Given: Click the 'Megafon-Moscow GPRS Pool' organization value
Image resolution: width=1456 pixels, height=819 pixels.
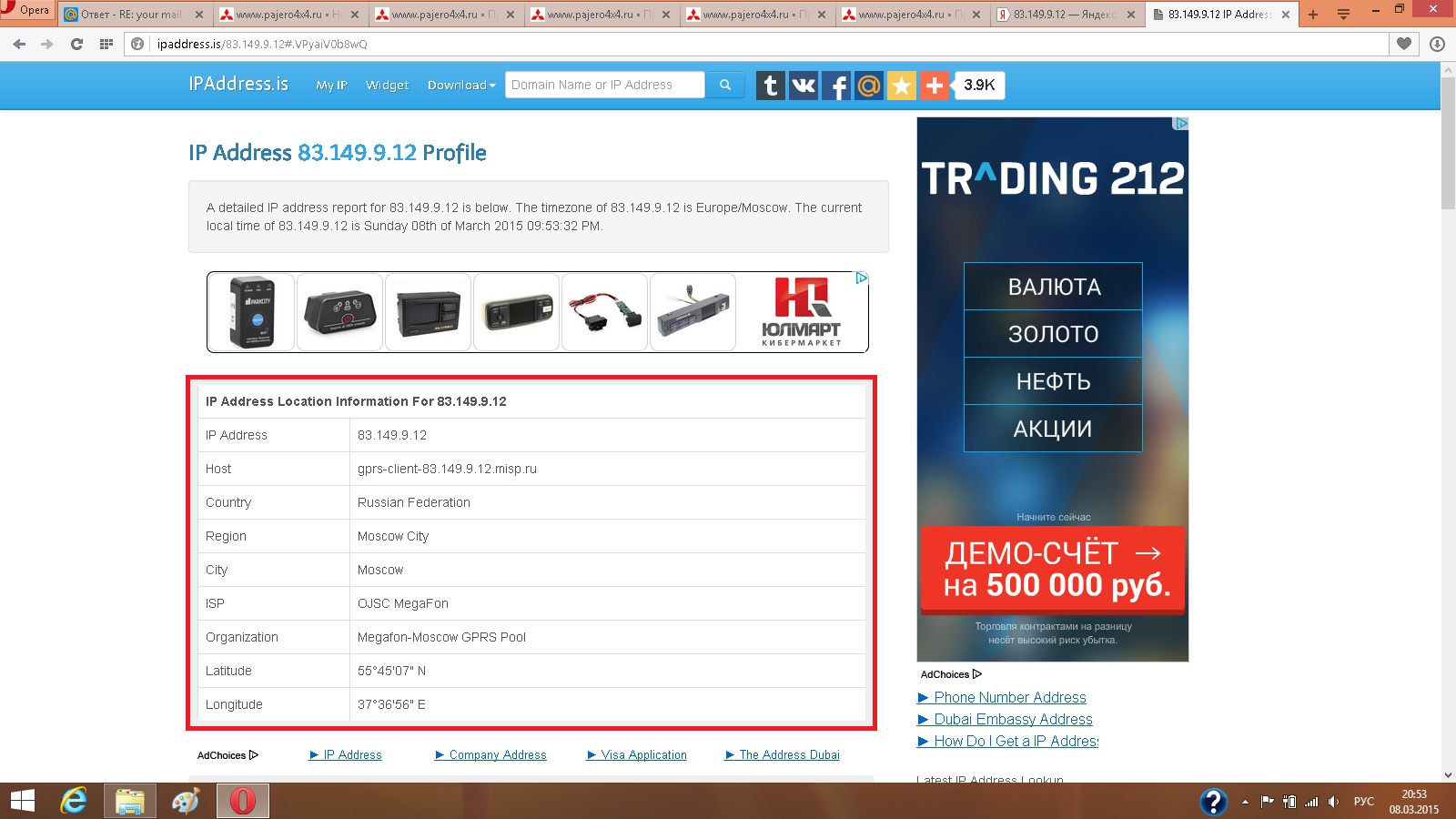Looking at the screenshot, I should [x=441, y=637].
